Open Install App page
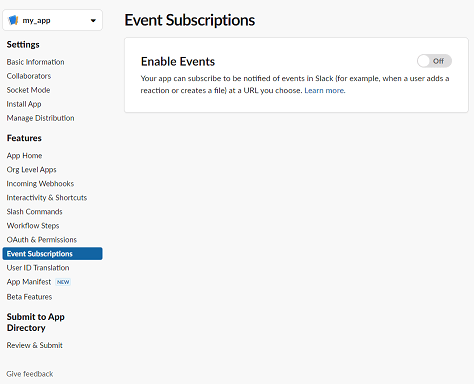 coord(24,104)
